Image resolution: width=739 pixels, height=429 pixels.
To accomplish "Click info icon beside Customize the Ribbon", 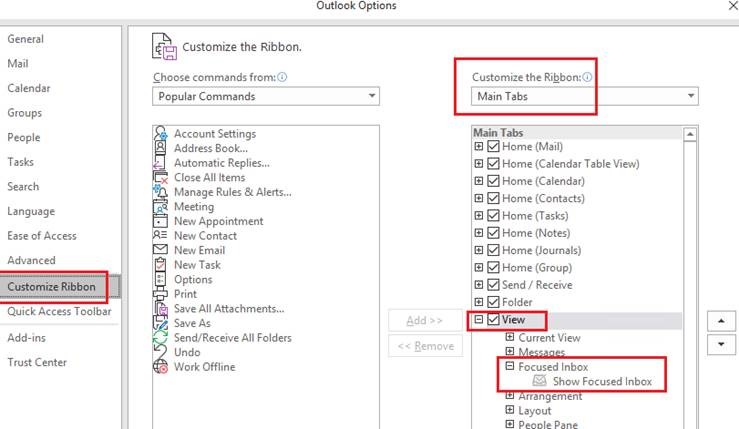I will click(587, 77).
